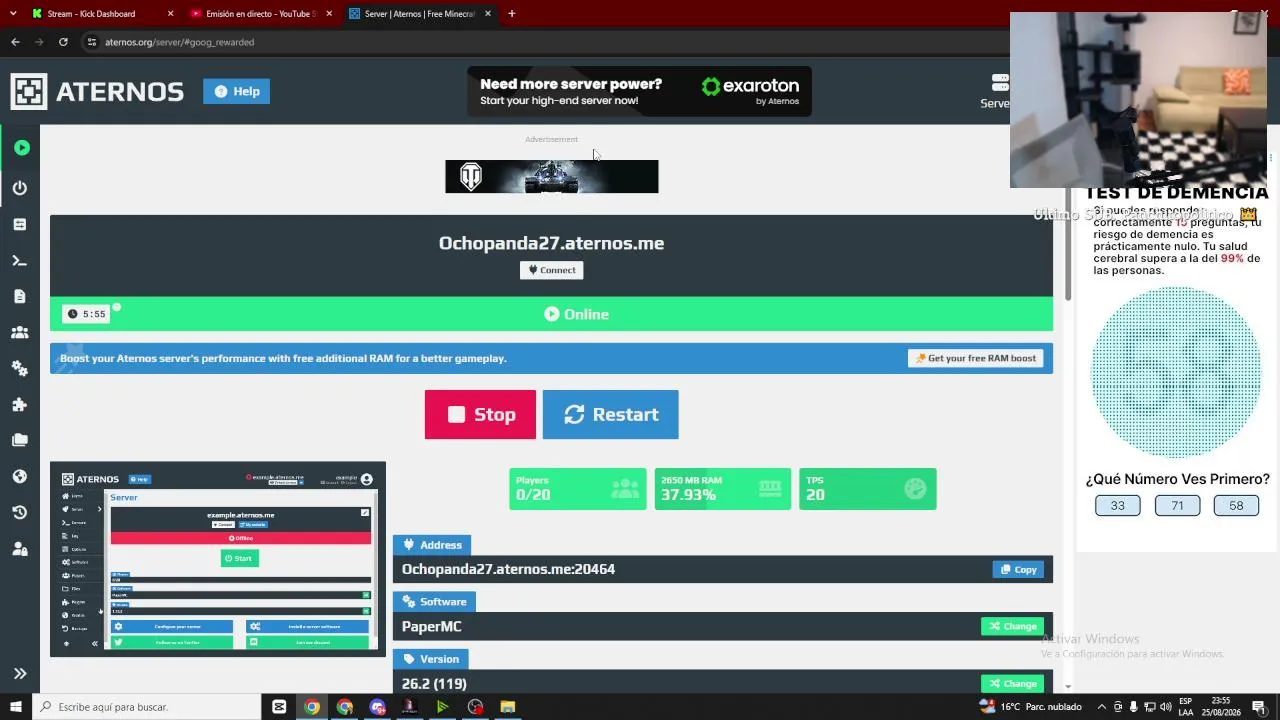Show hidden system tray icons
Image resolution: width=1280 pixels, height=720 pixels.
(x=1101, y=707)
